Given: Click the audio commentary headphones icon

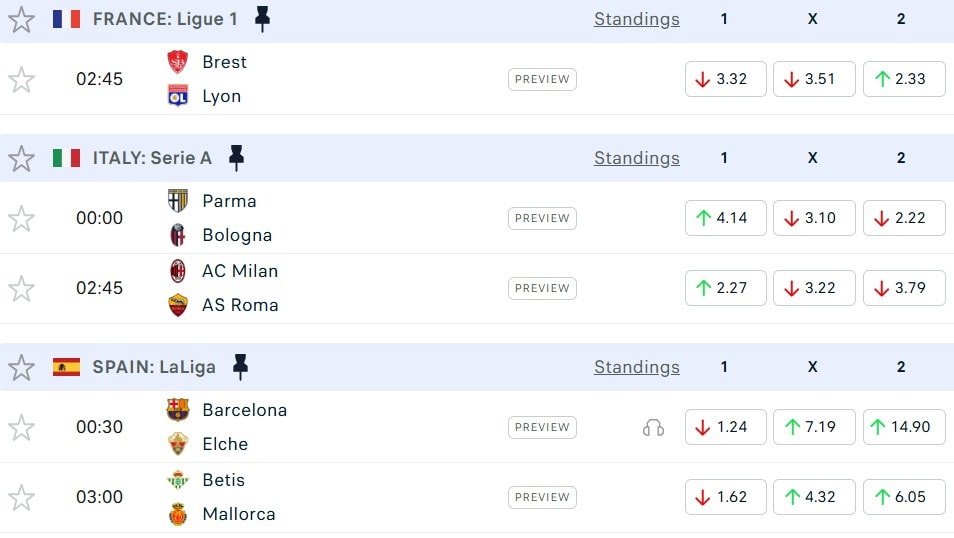Looking at the screenshot, I should point(653,427).
